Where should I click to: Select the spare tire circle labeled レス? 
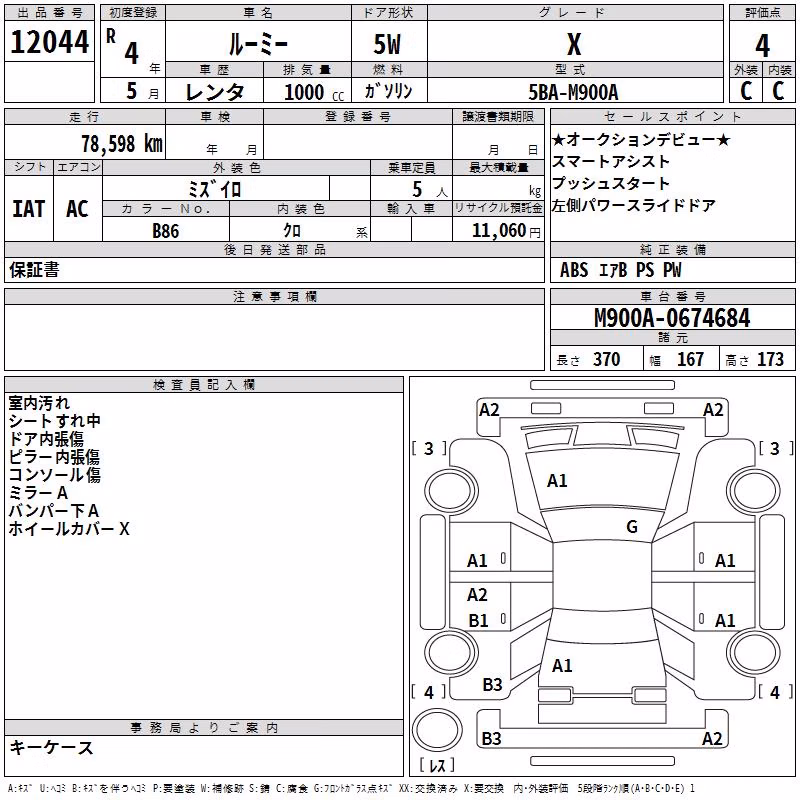(x=437, y=729)
